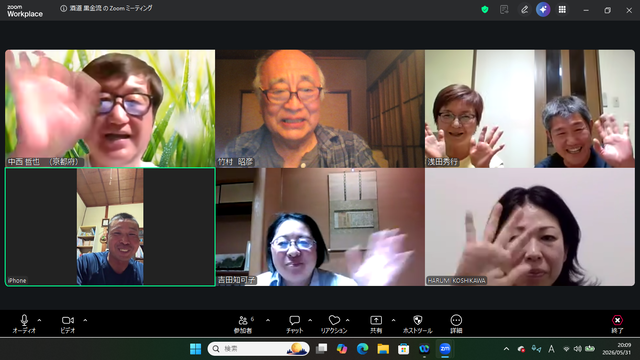The width and height of the screenshot is (640, 360).
Task: Click the 中西 哲也 (京都府) name label
Action: coord(44,162)
